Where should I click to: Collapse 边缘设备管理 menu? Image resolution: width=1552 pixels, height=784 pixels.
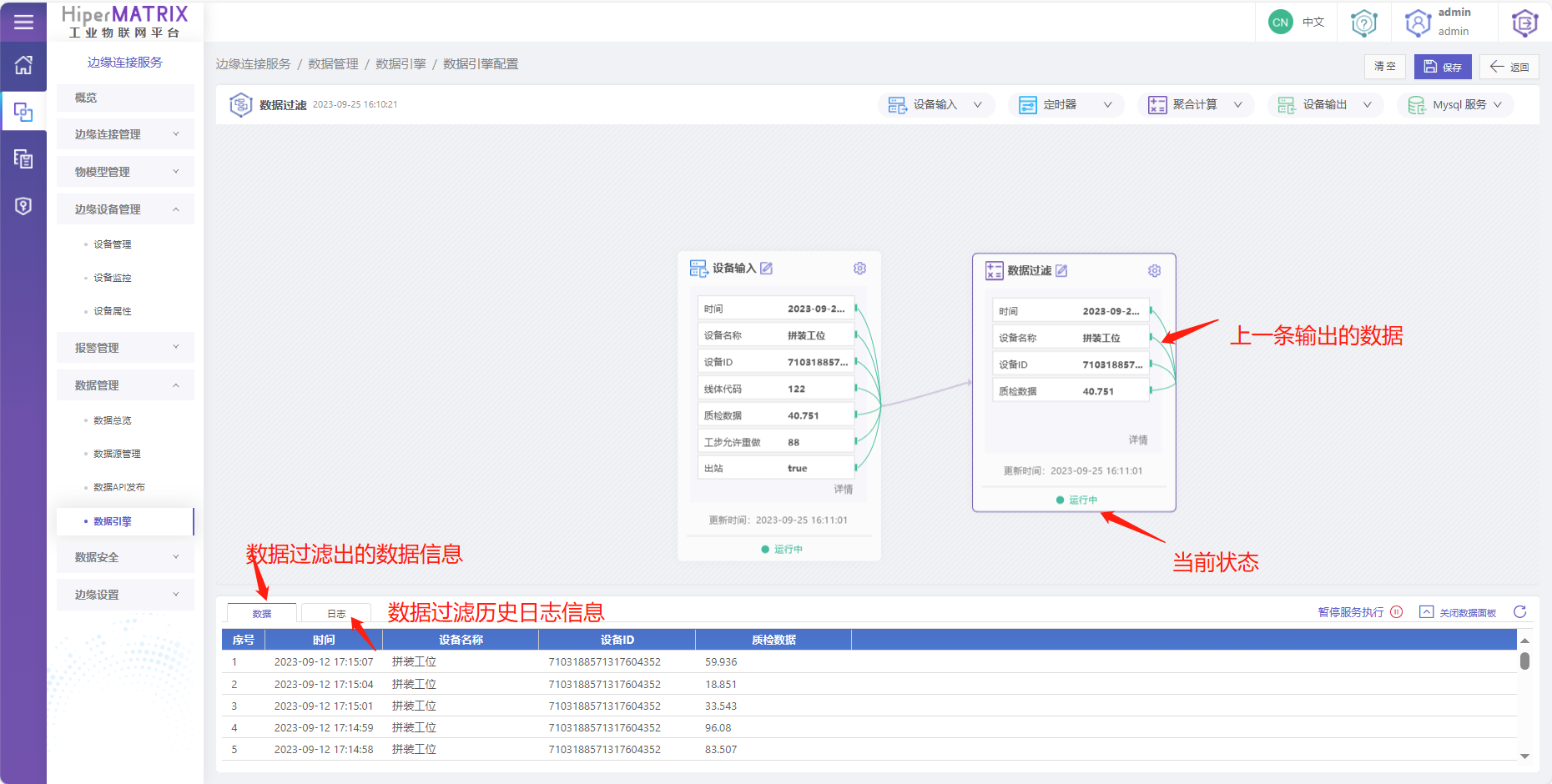(x=125, y=209)
